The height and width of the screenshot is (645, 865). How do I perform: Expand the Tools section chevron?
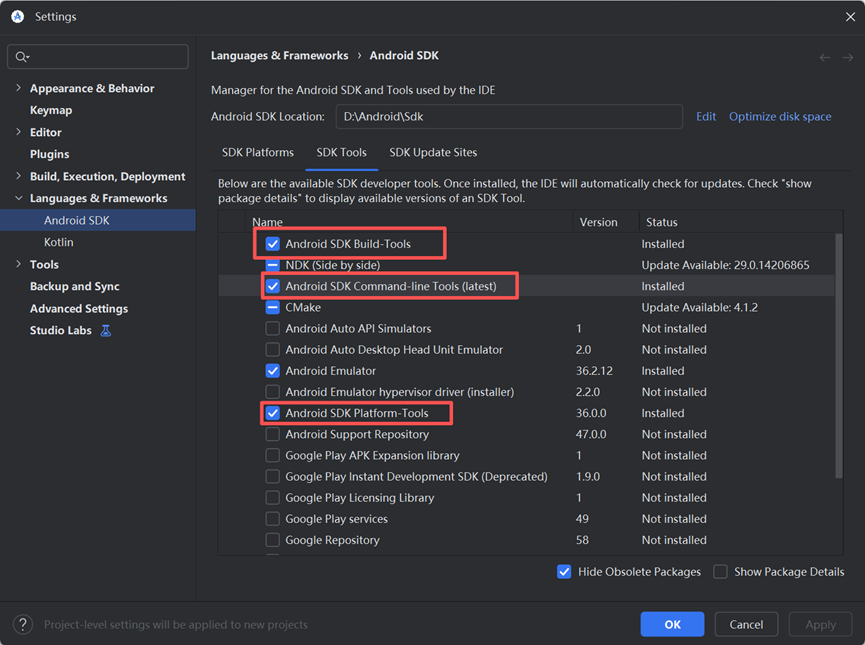[x=19, y=264]
